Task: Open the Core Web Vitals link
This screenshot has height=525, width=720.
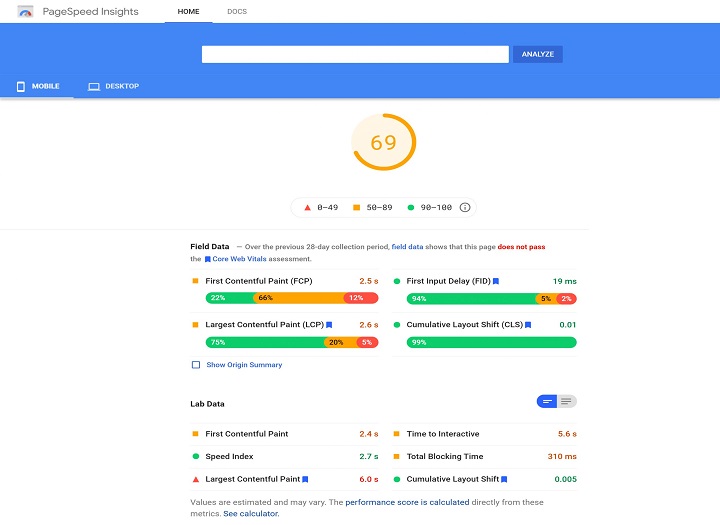Action: [x=239, y=259]
